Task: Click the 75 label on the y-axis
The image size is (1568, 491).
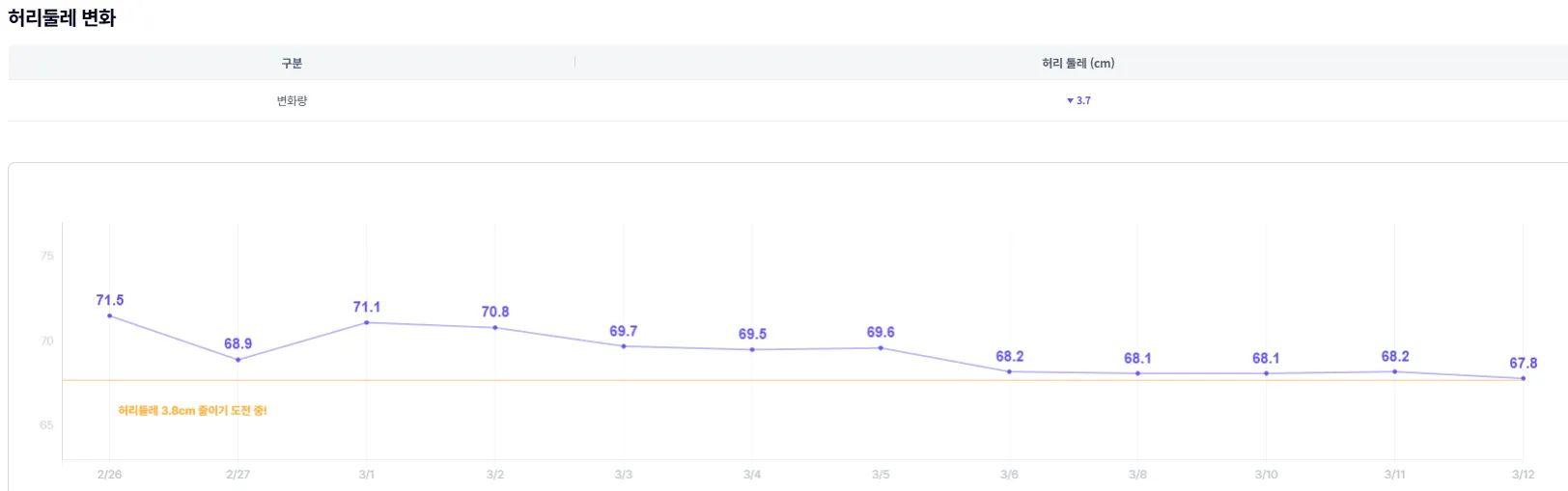Action: click(x=47, y=256)
